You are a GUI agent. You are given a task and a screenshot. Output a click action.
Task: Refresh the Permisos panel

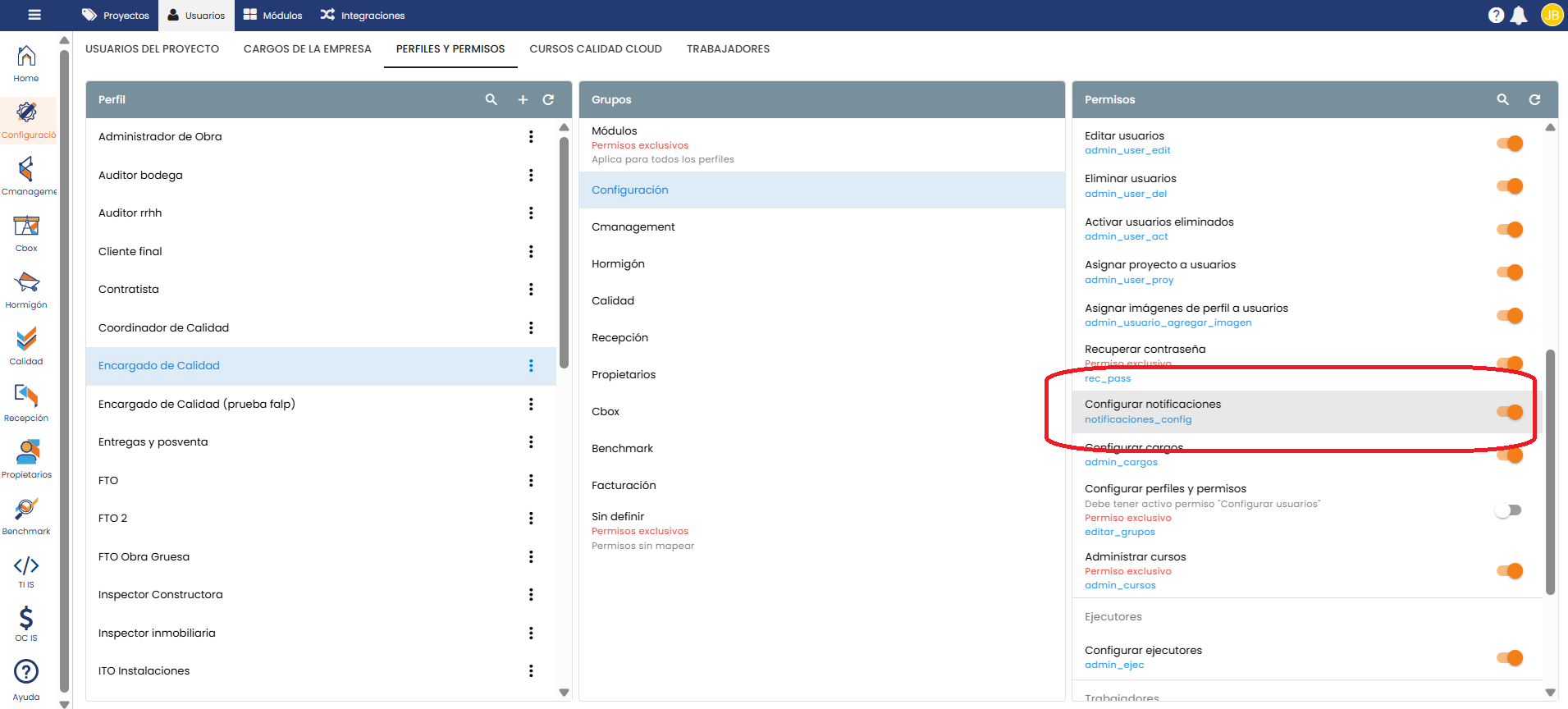[x=1534, y=99]
